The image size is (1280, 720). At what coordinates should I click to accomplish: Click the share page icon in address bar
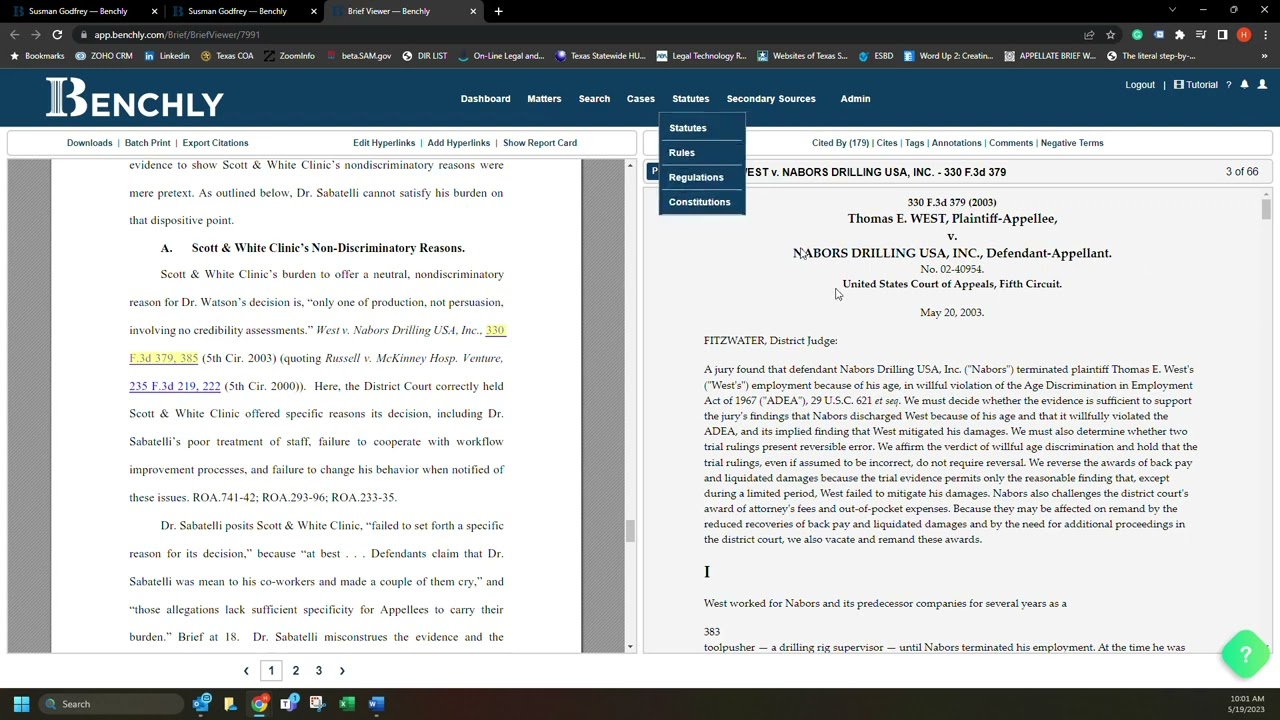[x=1089, y=35]
